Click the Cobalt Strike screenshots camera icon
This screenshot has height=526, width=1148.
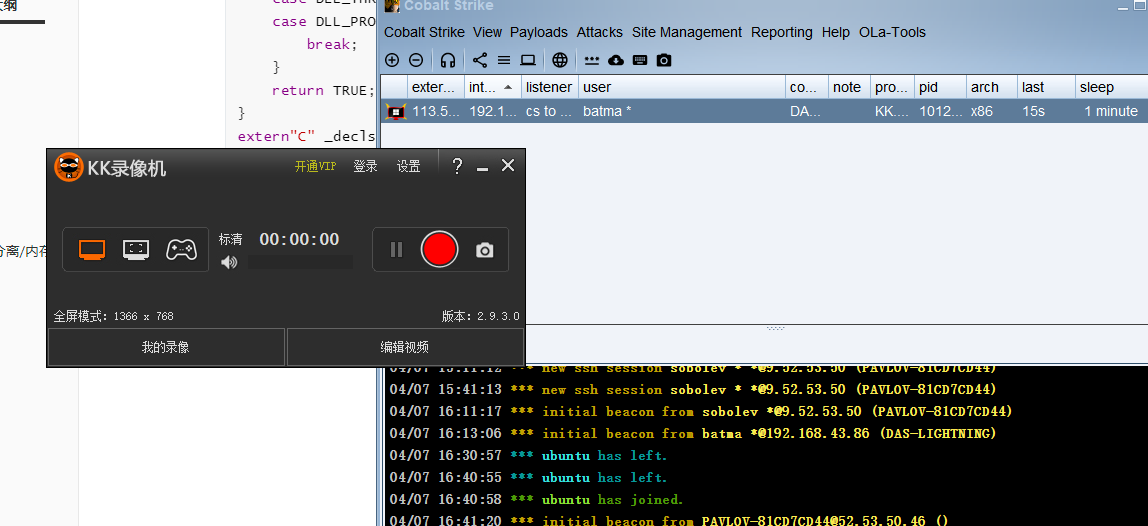click(x=664, y=60)
